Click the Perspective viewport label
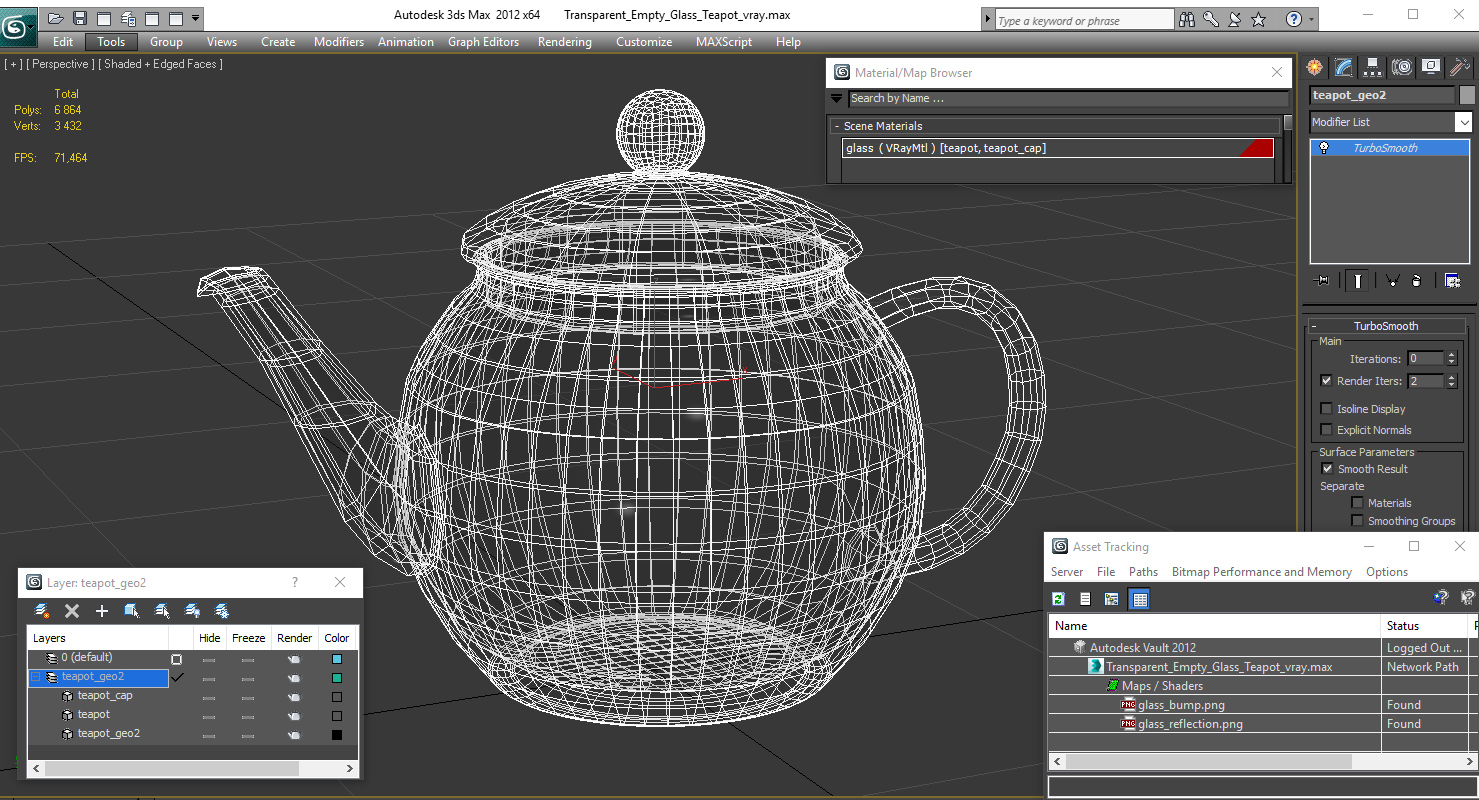The height and width of the screenshot is (800, 1479). 60,64
